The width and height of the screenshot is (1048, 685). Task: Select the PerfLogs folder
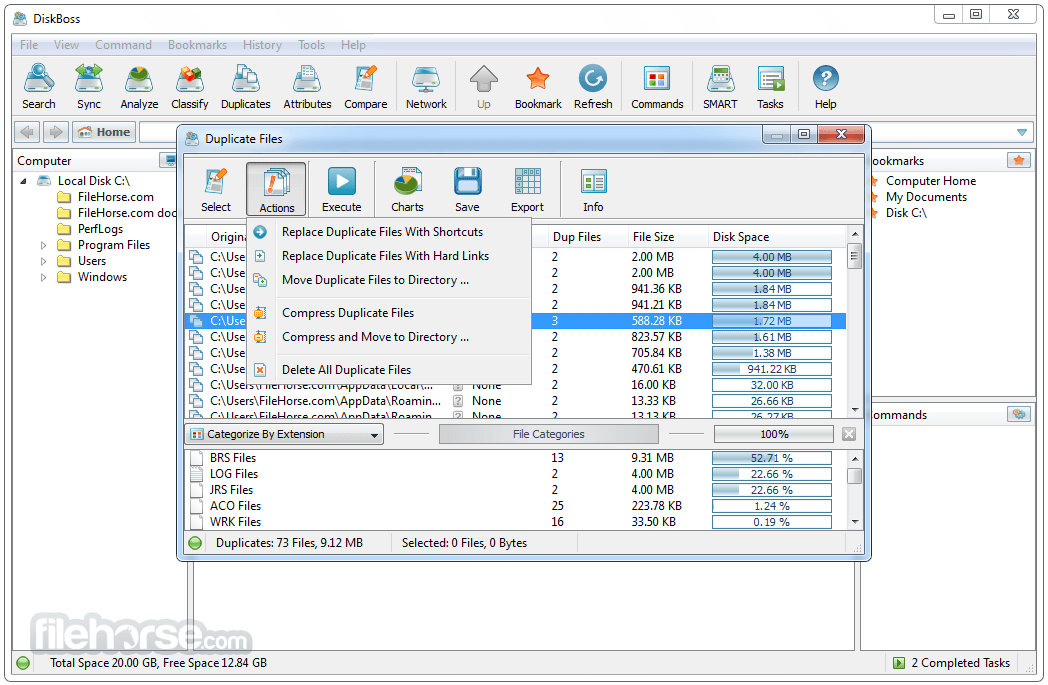click(x=100, y=229)
